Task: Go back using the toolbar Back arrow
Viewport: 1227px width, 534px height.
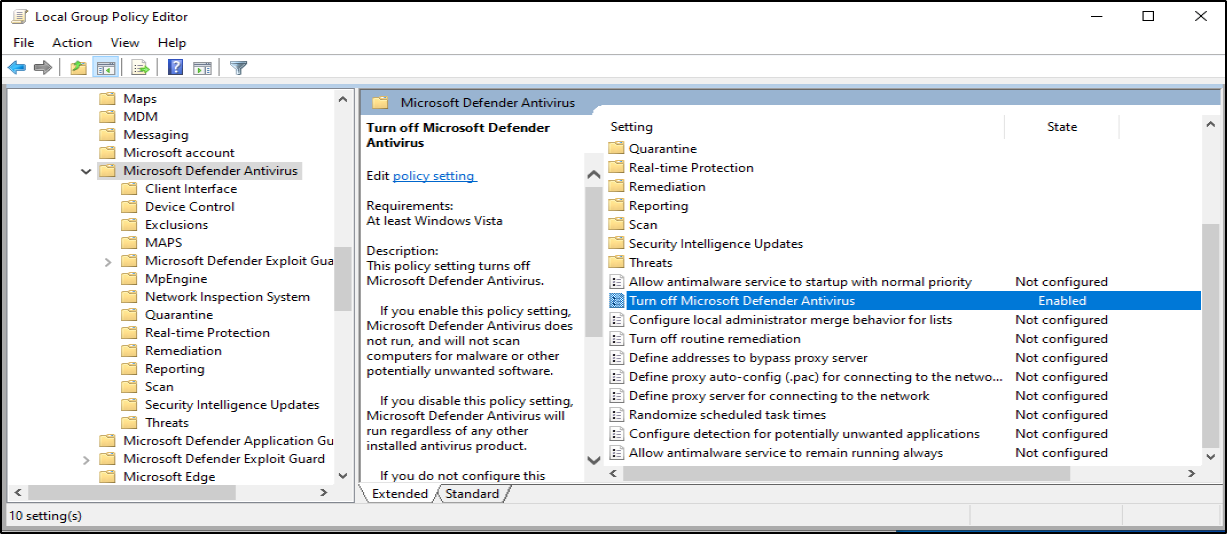Action: tap(17, 68)
